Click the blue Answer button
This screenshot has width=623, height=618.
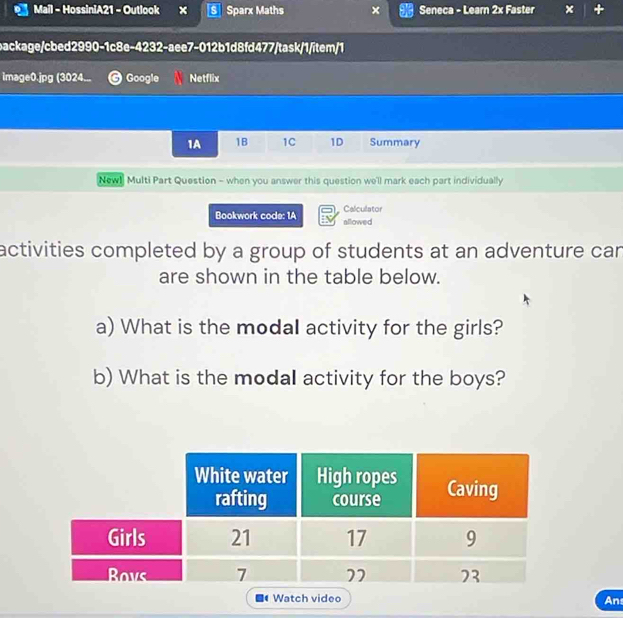(x=608, y=600)
